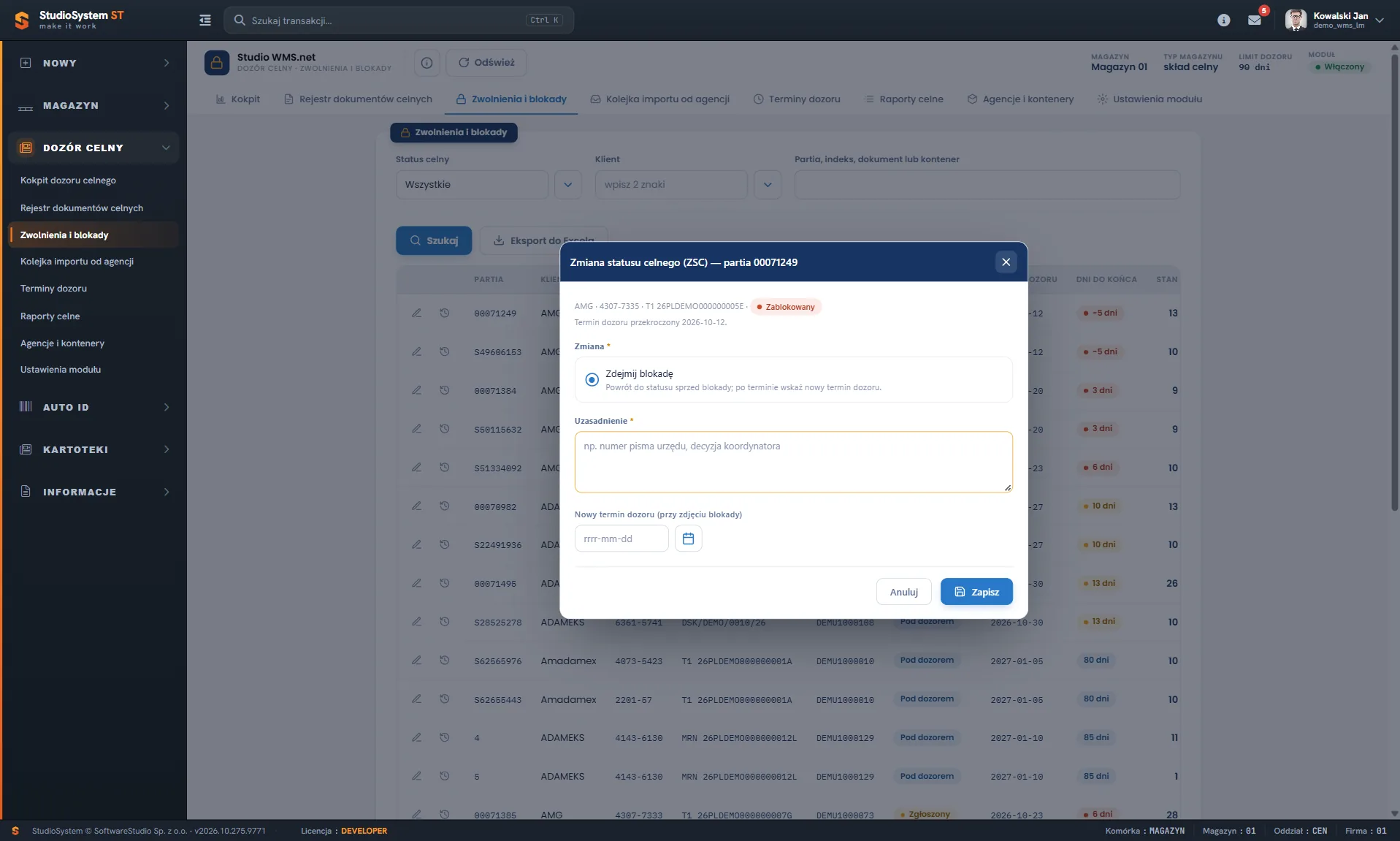The width and height of the screenshot is (1400, 841).
Task: Open Kolejka importu od agencji sidebar item
Action: (x=77, y=262)
